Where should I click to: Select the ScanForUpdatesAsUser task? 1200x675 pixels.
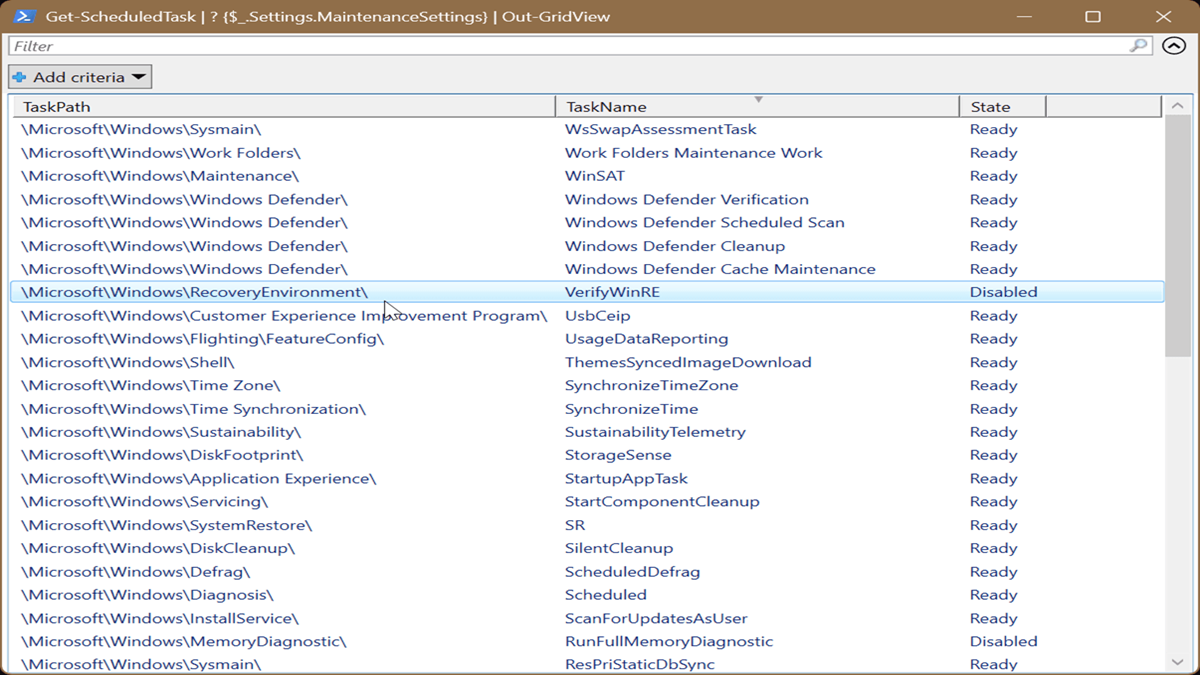(x=656, y=618)
